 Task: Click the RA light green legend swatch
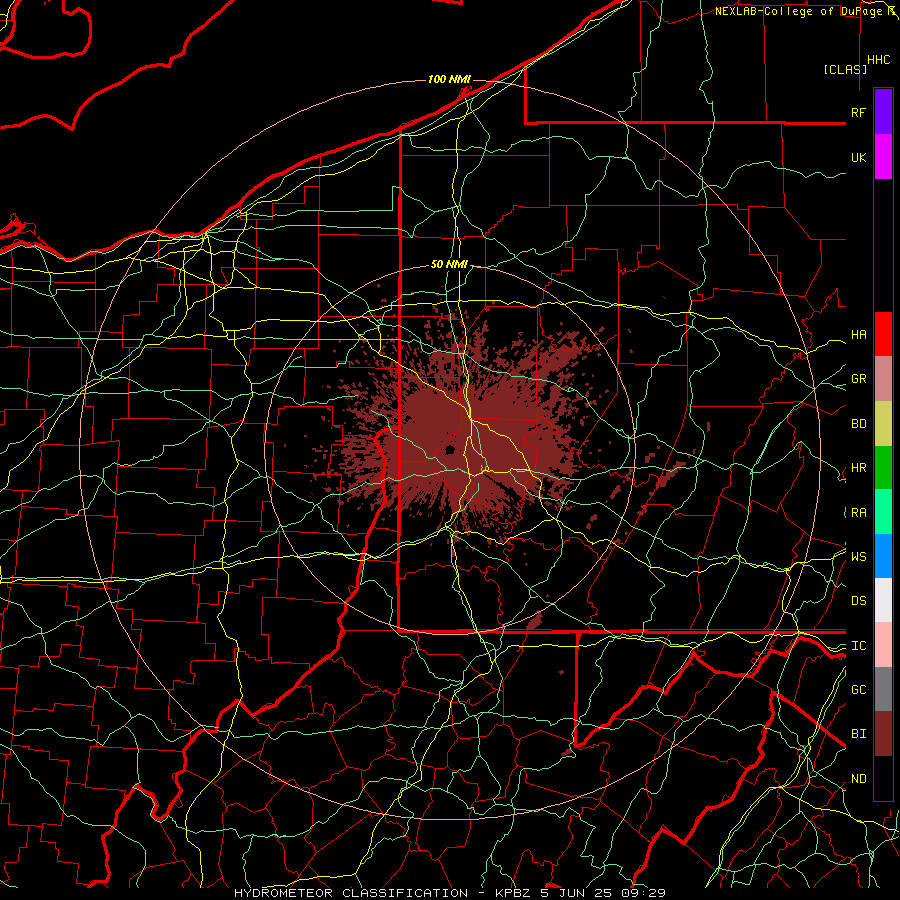[883, 512]
